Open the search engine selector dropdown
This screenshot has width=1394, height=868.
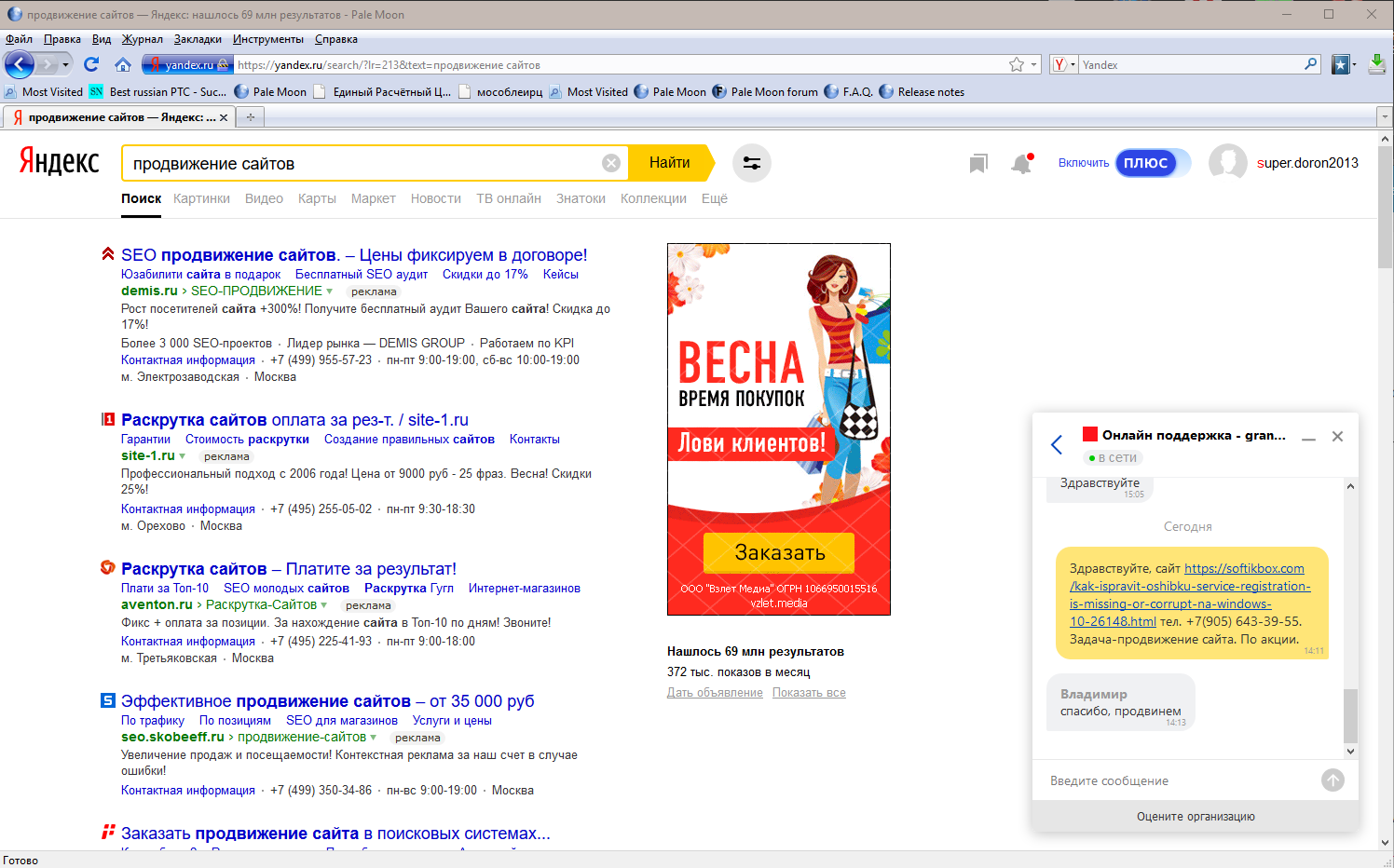1063,64
